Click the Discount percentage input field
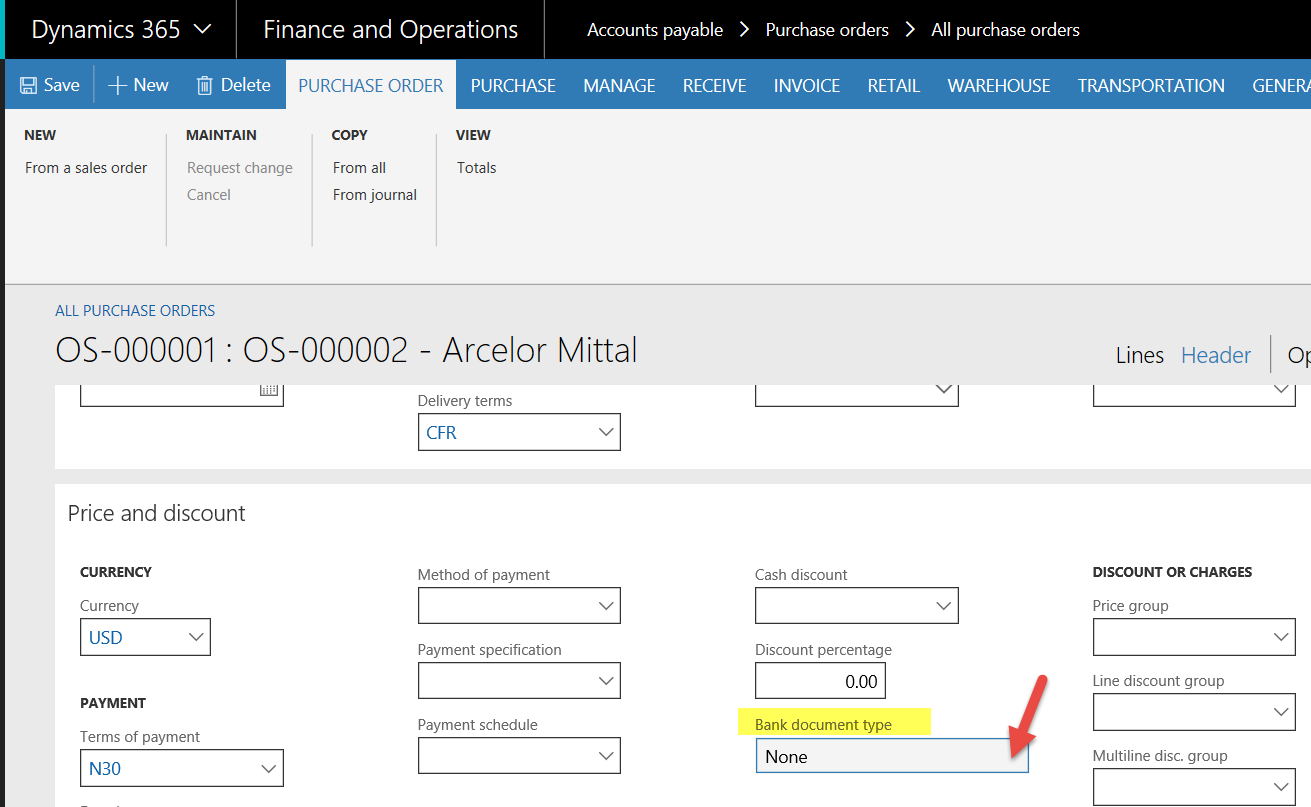 pos(820,681)
